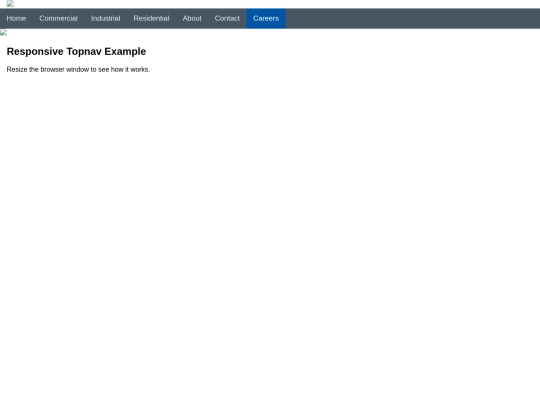
Task: Open the Home nav link
Action: 16,19
